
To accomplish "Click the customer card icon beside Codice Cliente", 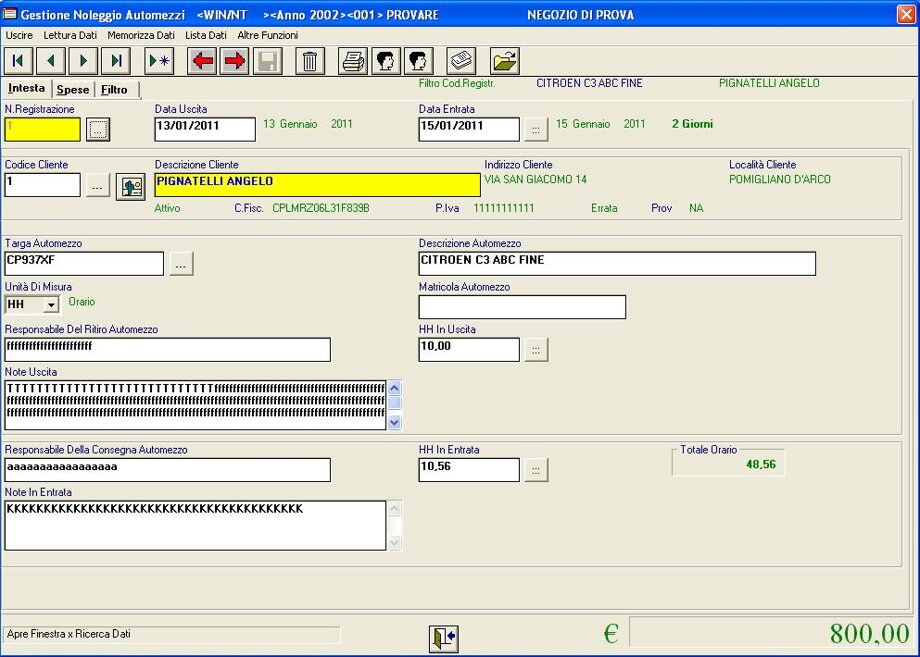I will [130, 186].
